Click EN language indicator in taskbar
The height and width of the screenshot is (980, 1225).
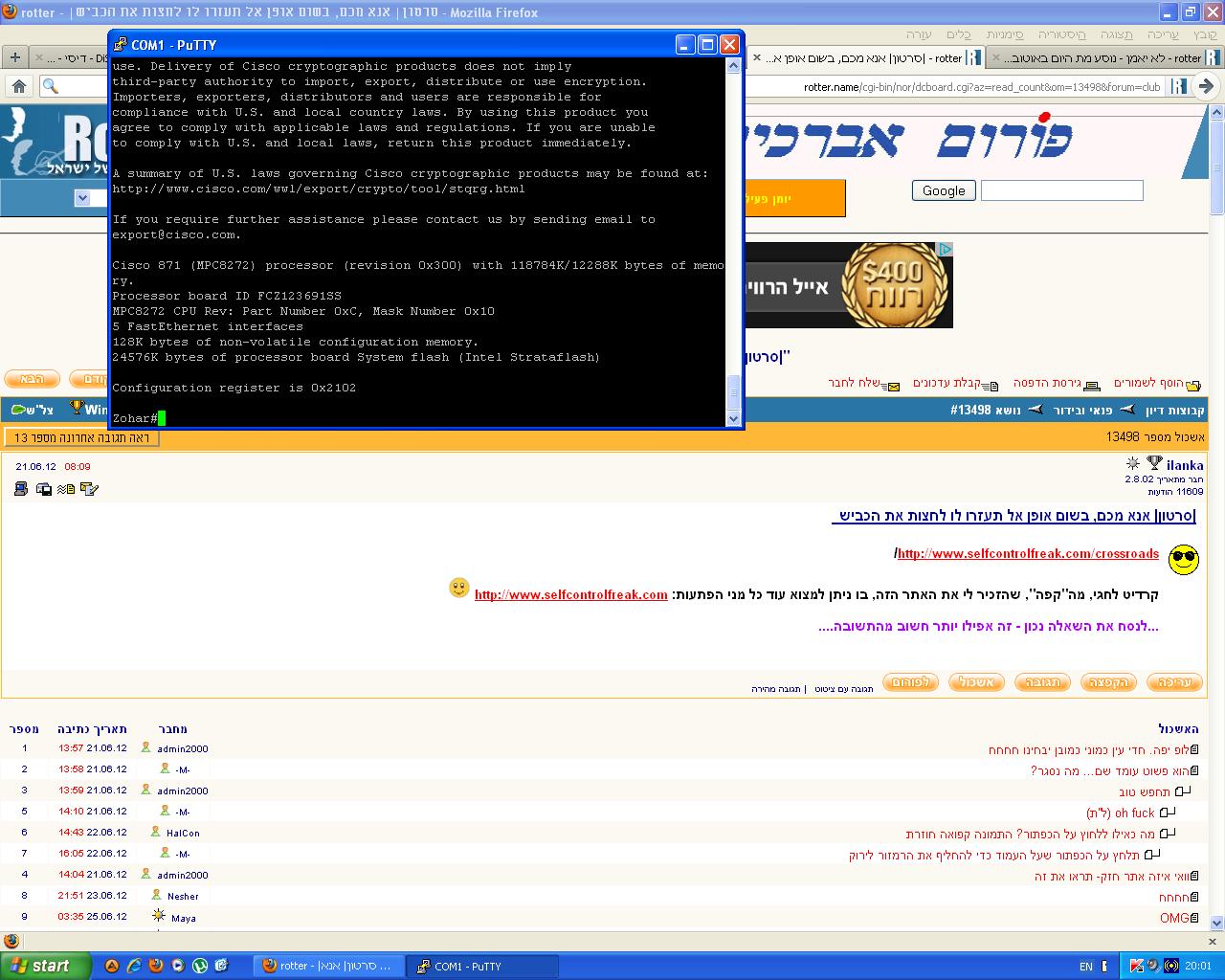pyautogui.click(x=1086, y=967)
